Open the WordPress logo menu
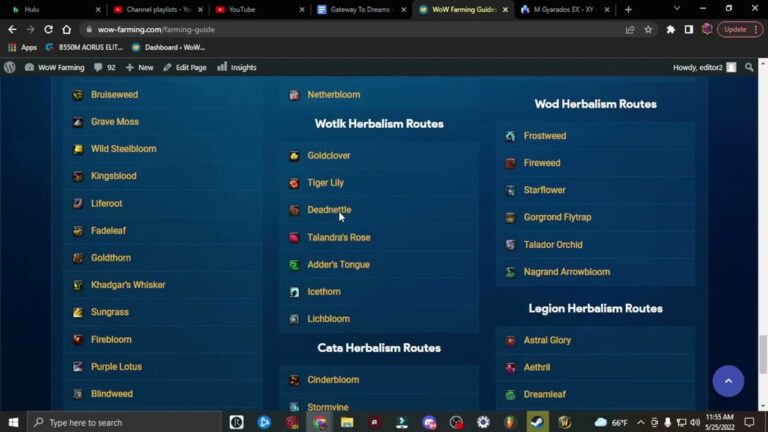The image size is (768, 432). click(x=10, y=67)
